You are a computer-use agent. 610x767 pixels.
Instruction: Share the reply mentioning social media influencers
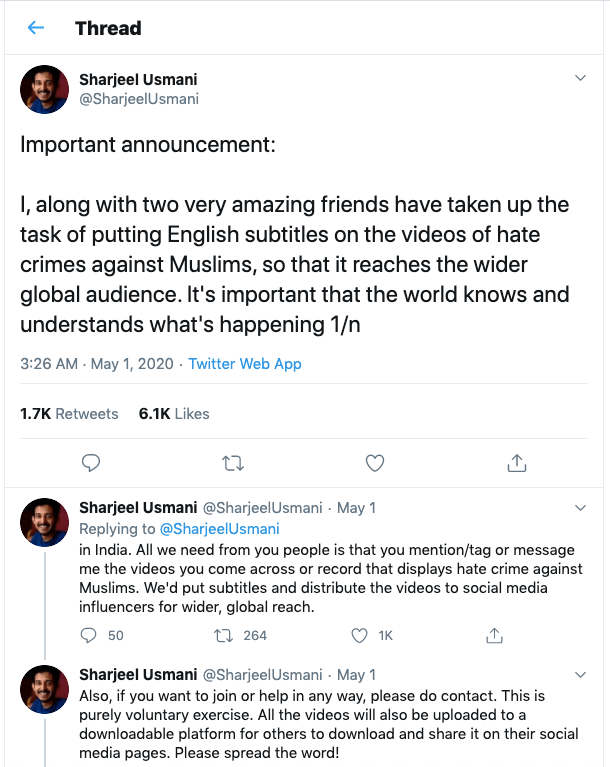pos(493,635)
